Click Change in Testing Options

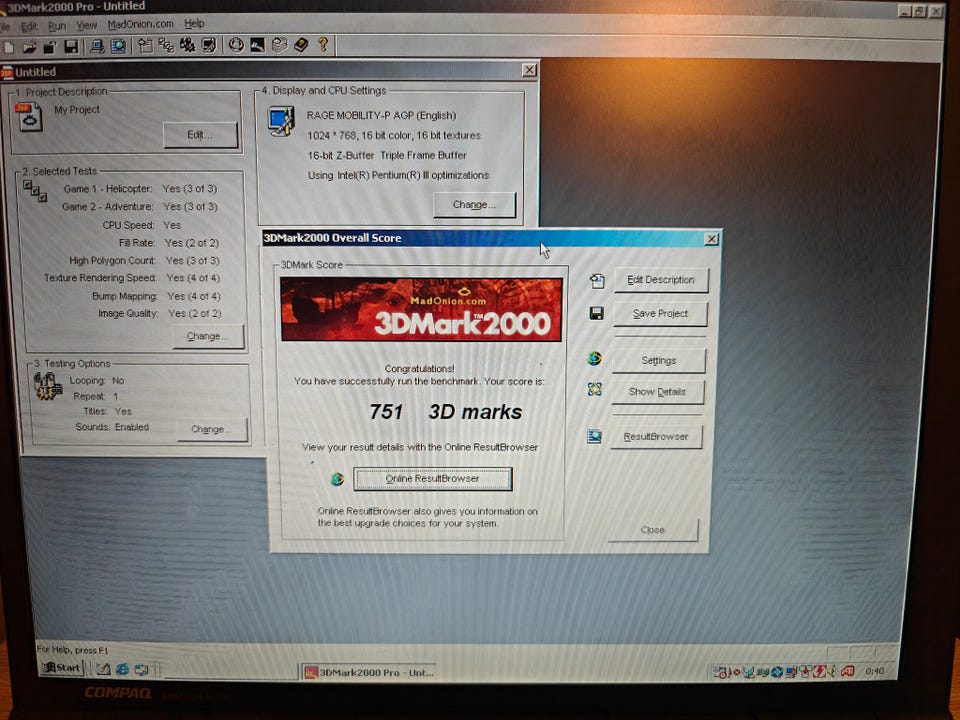[x=212, y=429]
